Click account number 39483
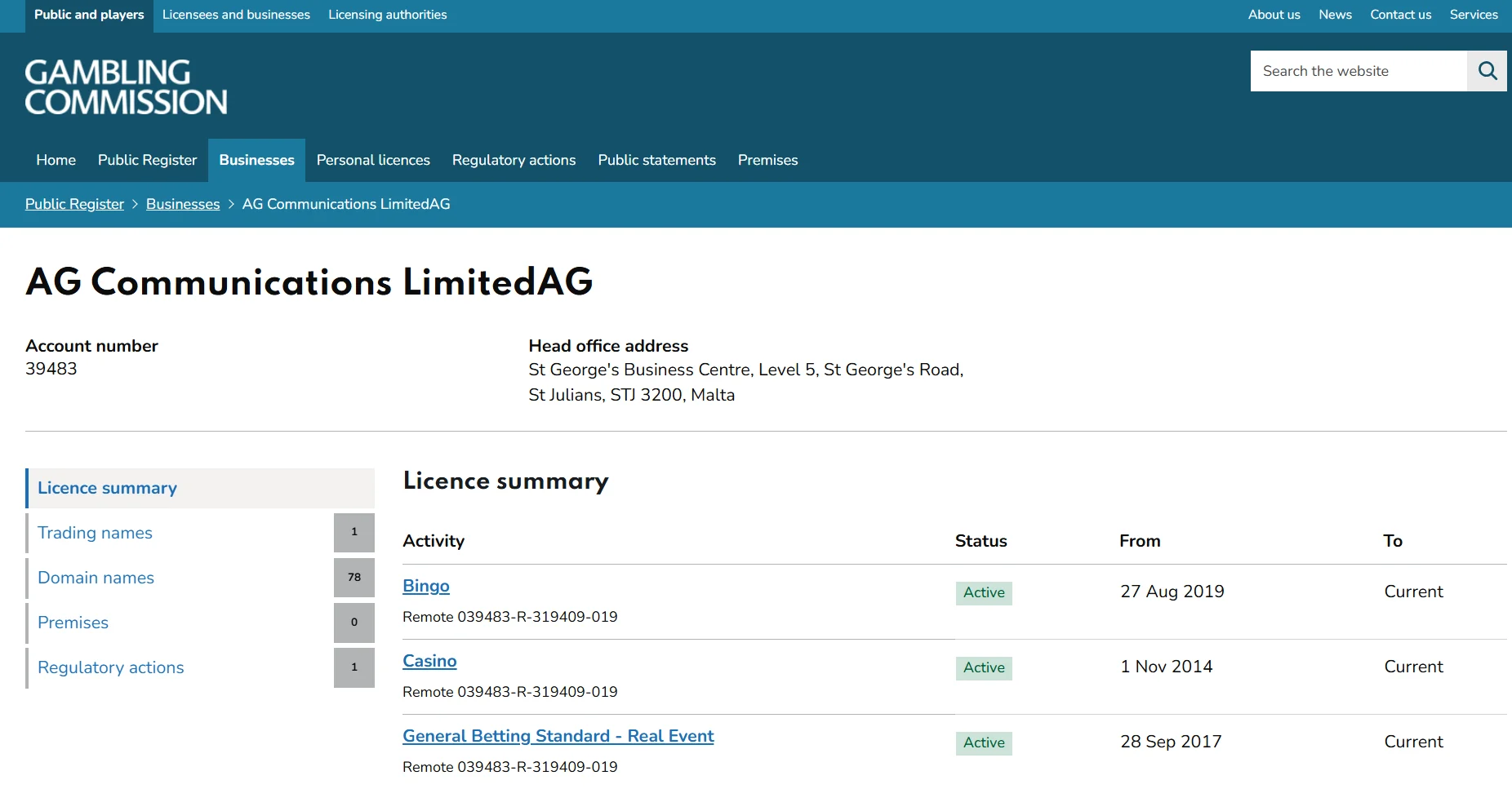 click(51, 369)
